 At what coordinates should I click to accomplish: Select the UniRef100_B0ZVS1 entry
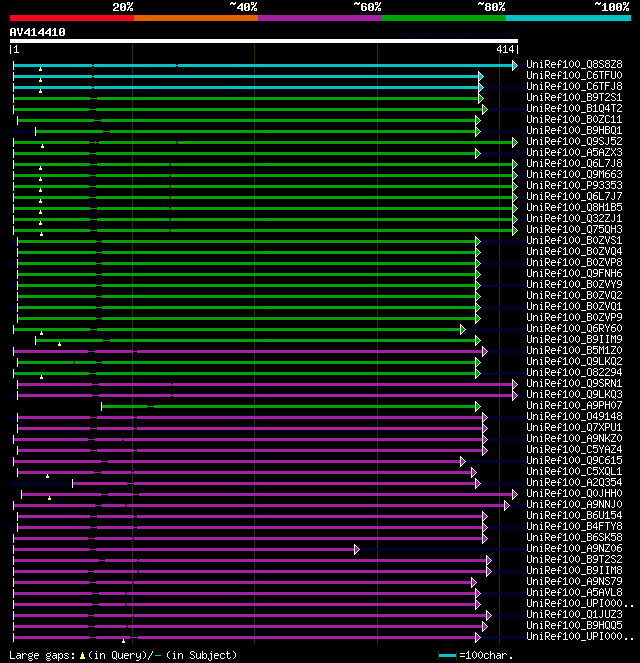click(574, 240)
